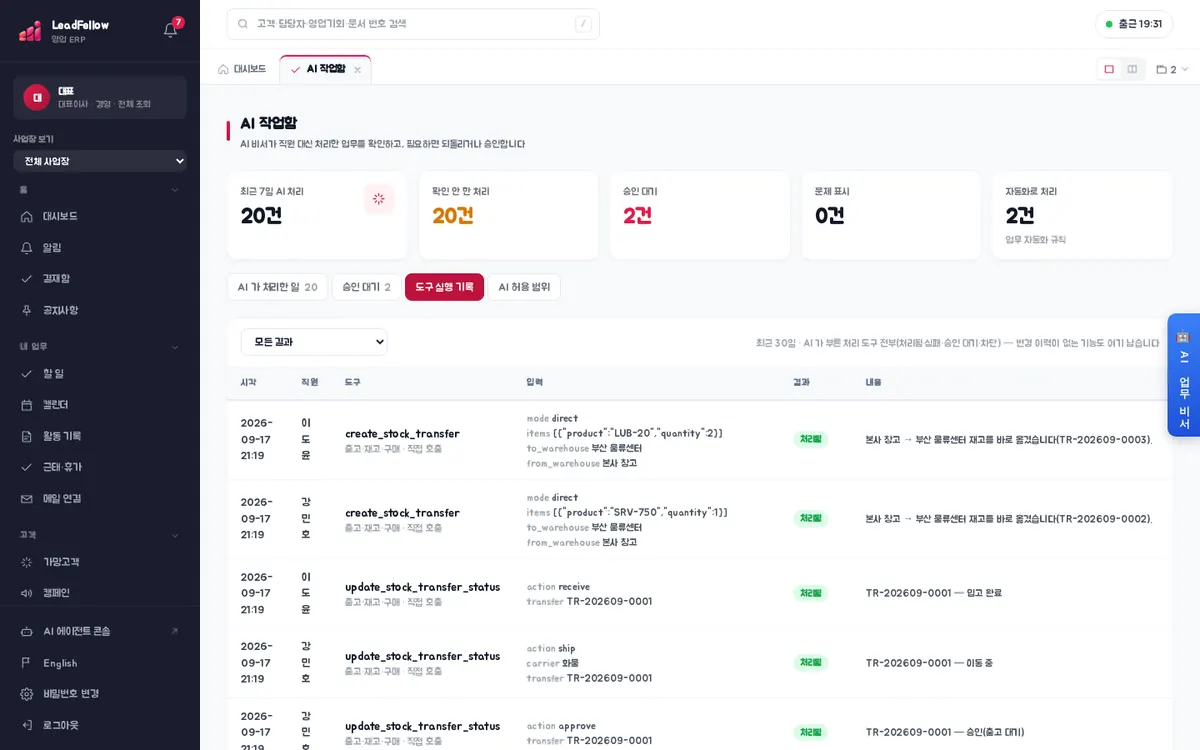Image resolution: width=1200 pixels, height=750 pixels.
Task: Open the 승인 대기 2 filter button
Action: (x=366, y=287)
